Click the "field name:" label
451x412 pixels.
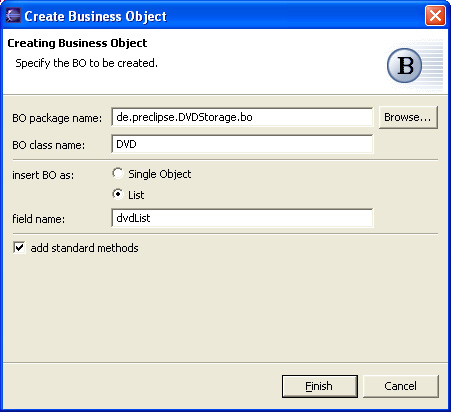pyautogui.click(x=39, y=219)
